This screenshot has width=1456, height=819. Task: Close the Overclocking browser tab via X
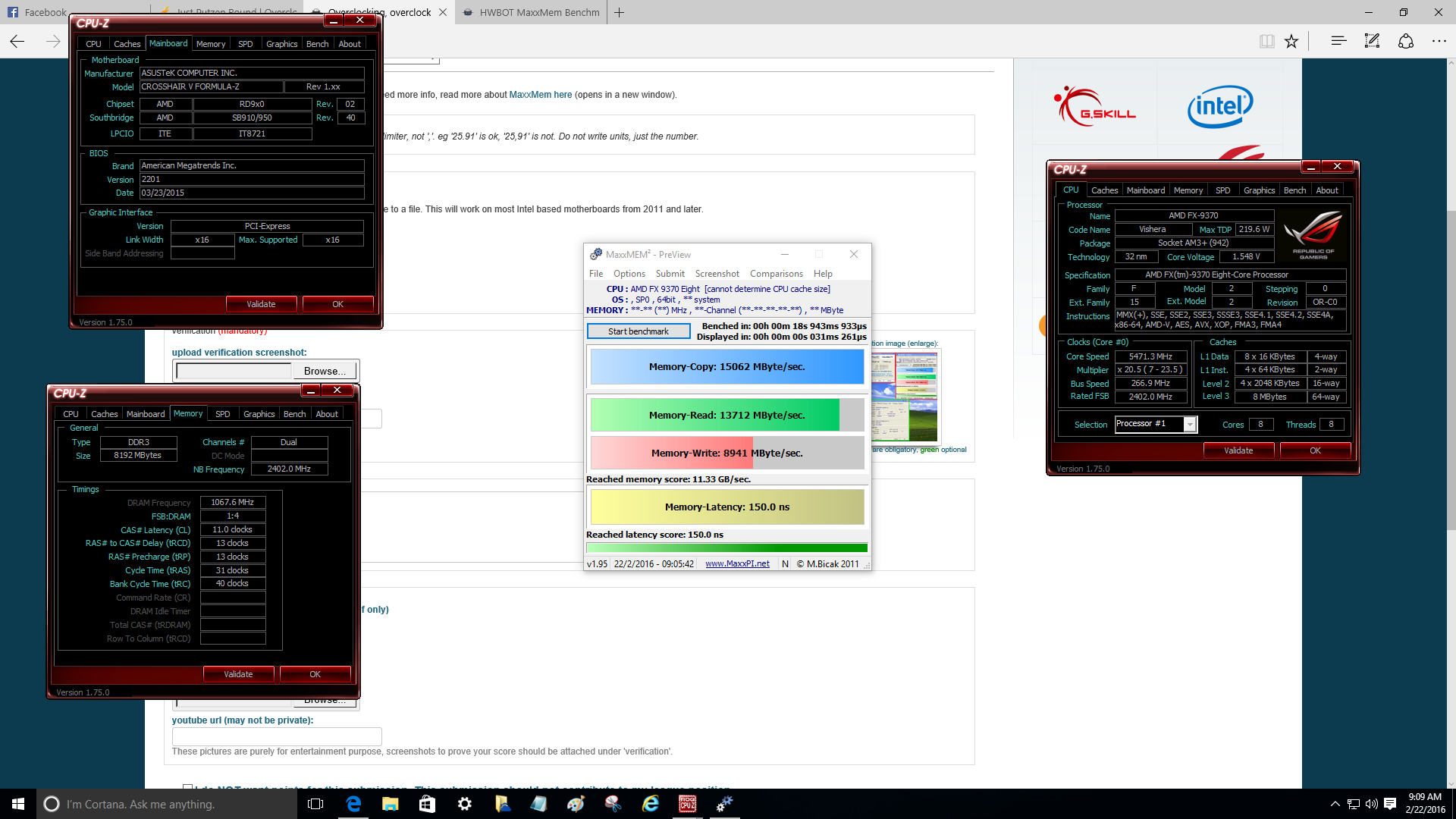443,12
